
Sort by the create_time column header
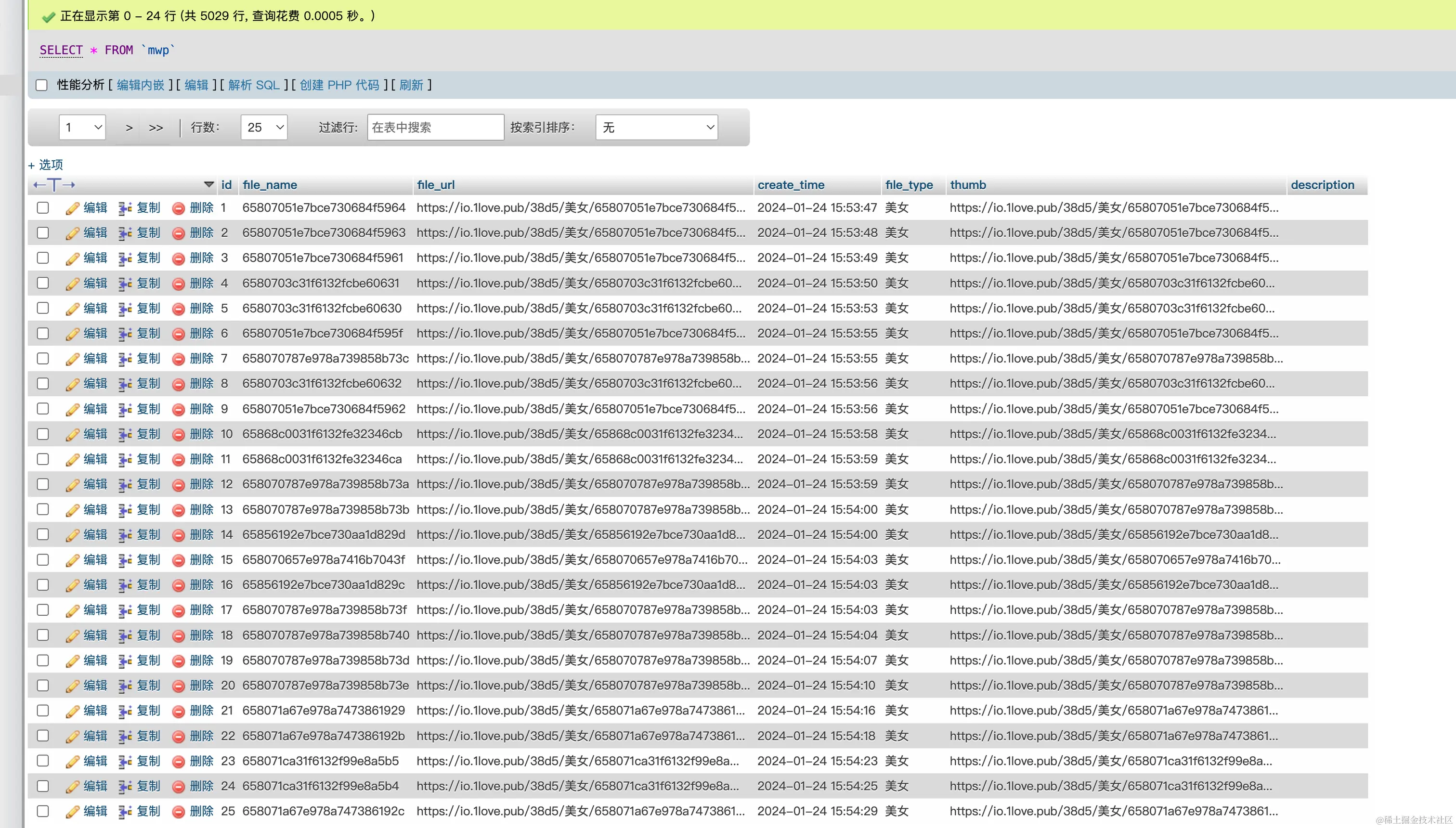point(791,185)
